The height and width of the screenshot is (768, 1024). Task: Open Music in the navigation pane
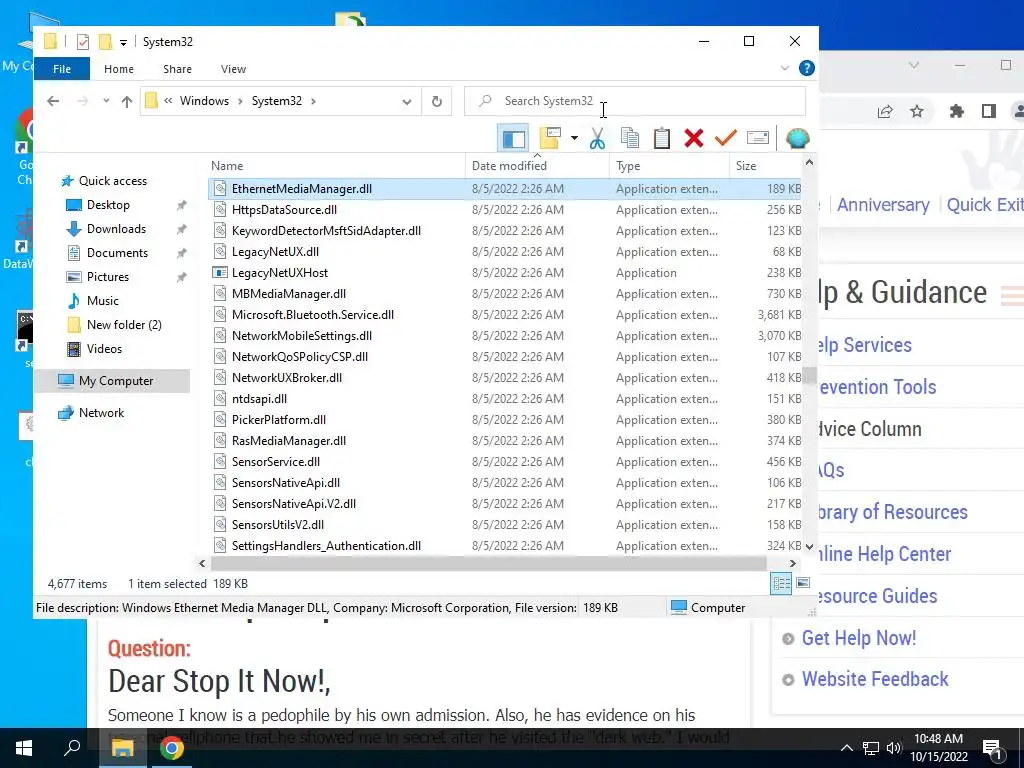pyautogui.click(x=103, y=301)
